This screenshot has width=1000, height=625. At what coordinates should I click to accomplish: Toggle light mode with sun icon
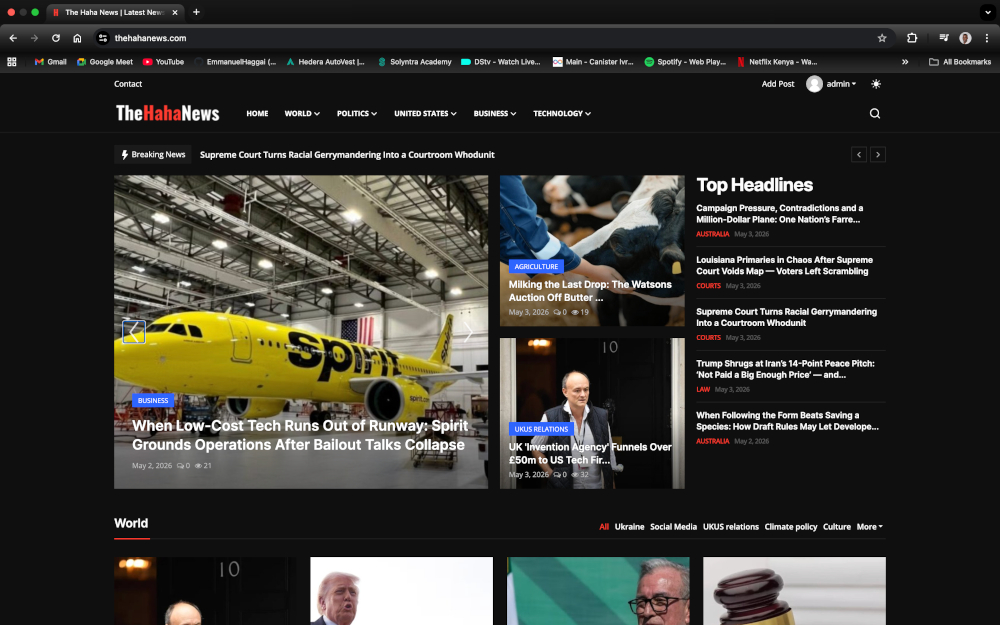[876, 84]
